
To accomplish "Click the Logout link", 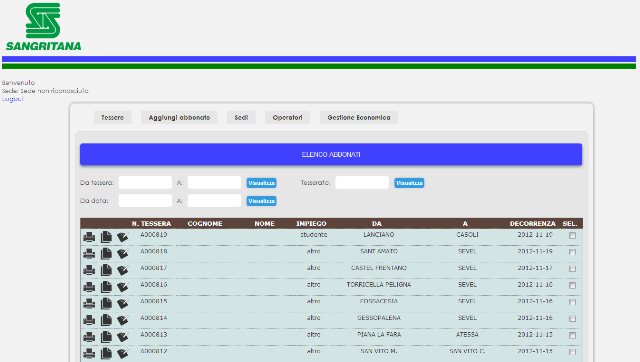I will click(x=12, y=99).
